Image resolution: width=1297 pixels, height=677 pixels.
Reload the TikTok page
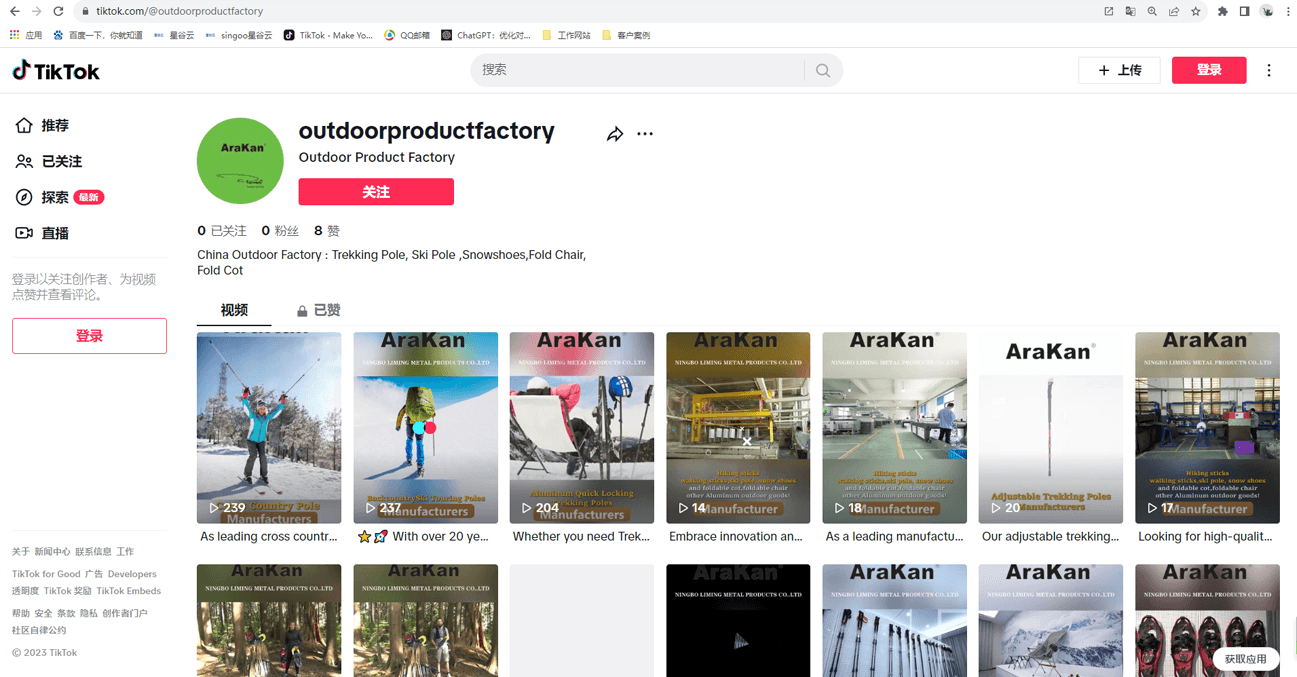pos(58,11)
